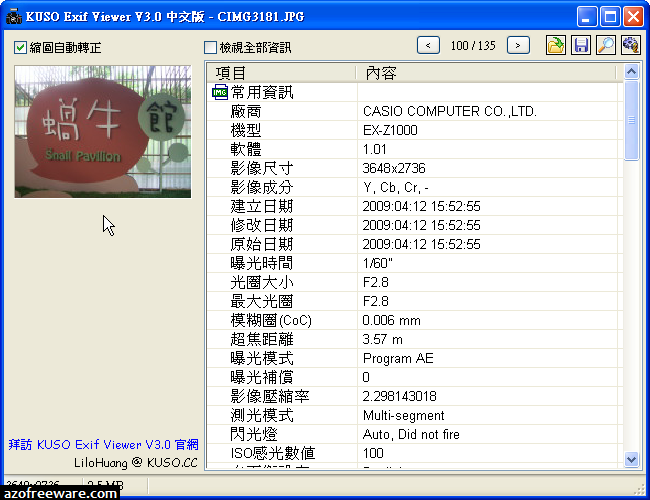Select the 建立日期 row
The image size is (650, 500).
pyautogui.click(x=415, y=206)
